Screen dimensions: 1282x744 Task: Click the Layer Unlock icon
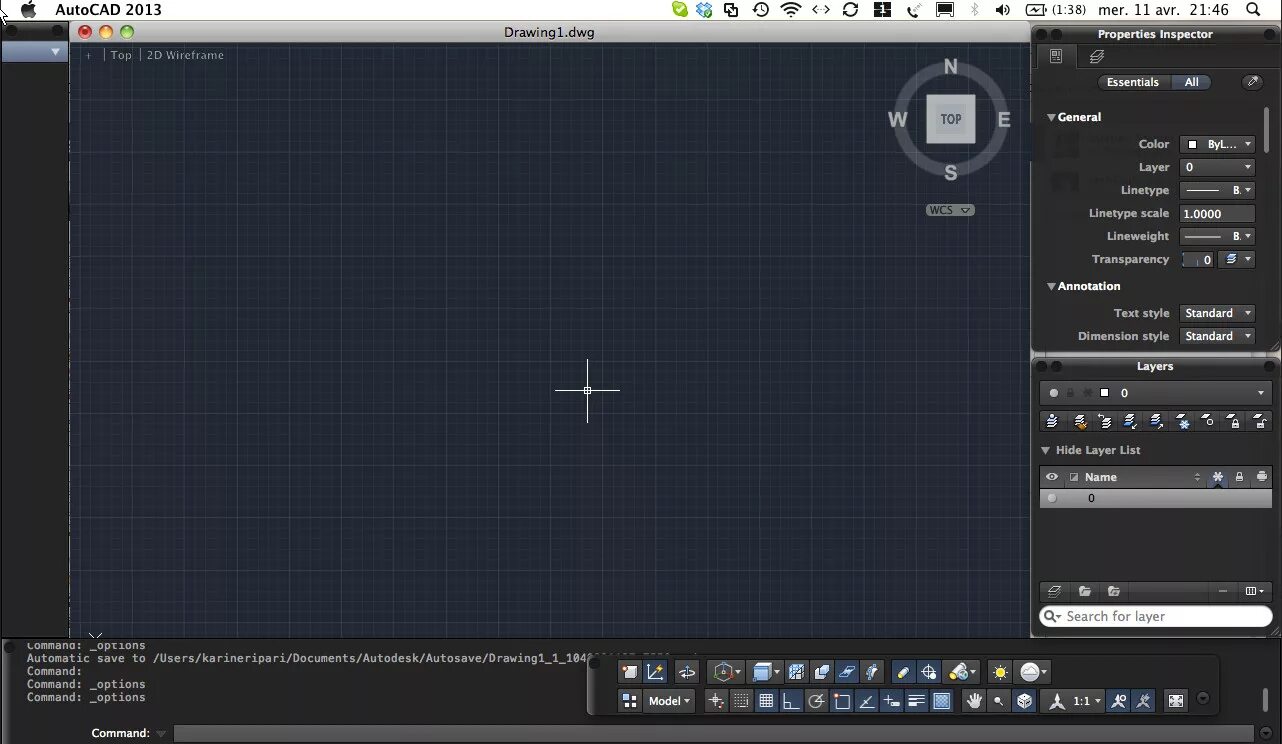(x=1261, y=421)
